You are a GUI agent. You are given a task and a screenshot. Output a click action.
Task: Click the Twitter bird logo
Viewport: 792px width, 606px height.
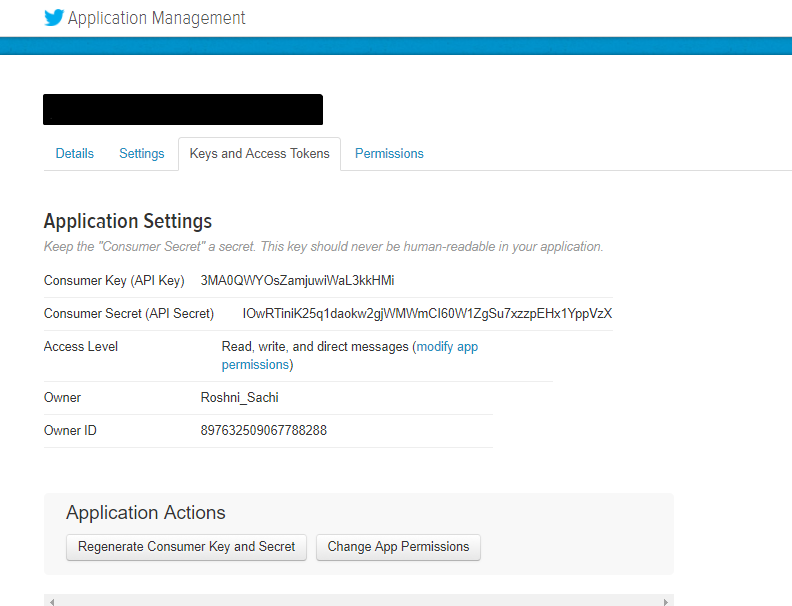coord(54,17)
